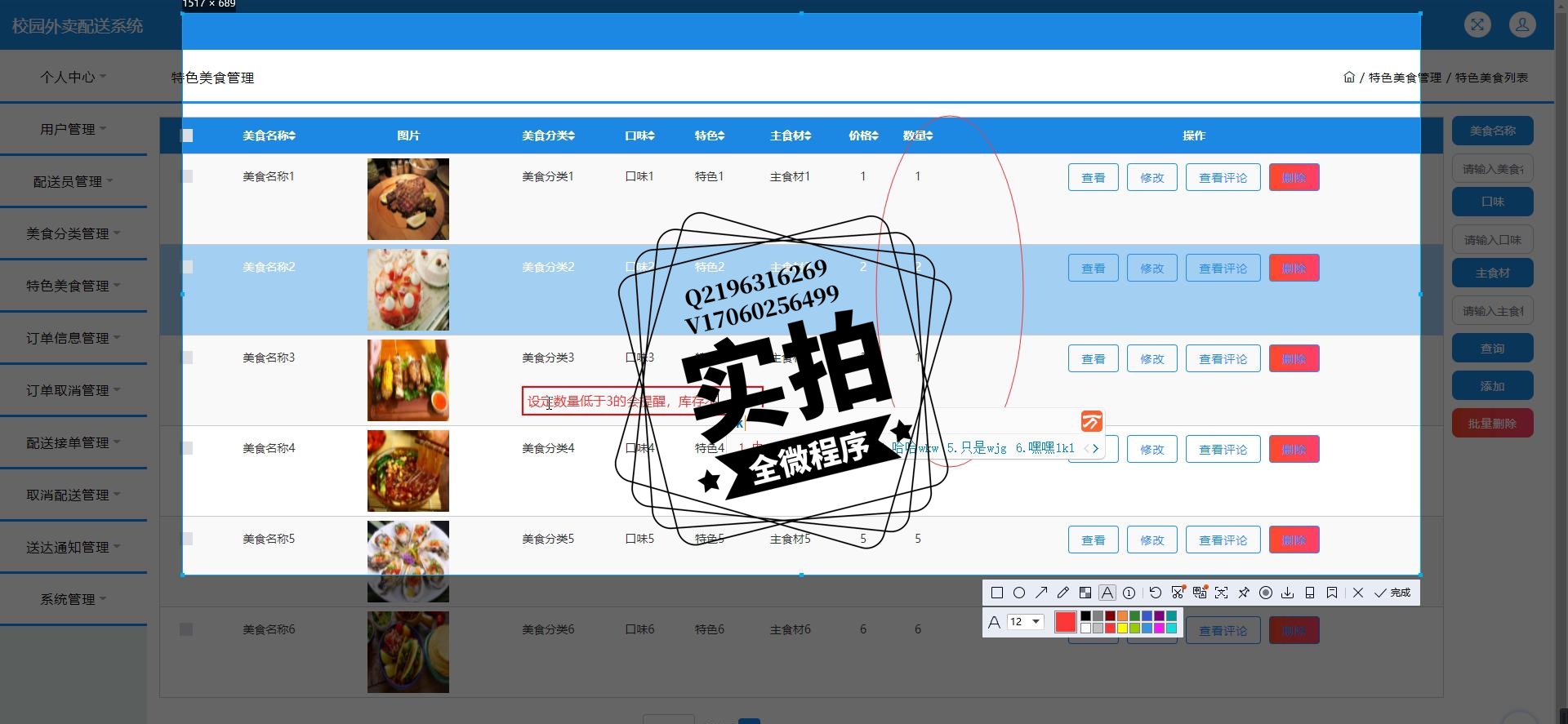Select the rectangle annotation tool
1568x724 pixels.
[997, 593]
